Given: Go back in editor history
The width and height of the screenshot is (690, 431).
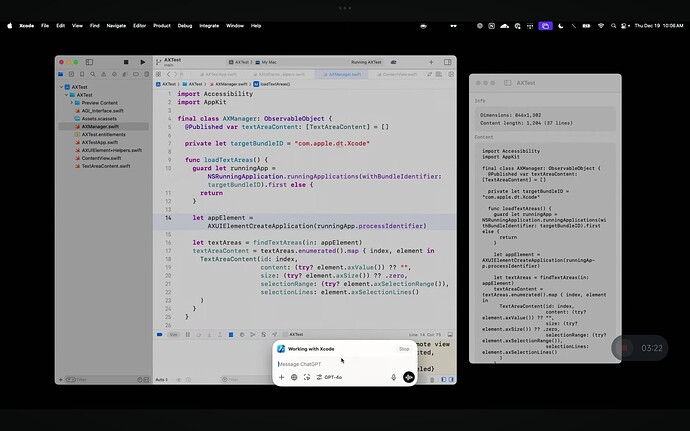Looking at the screenshot, I should (168, 74).
